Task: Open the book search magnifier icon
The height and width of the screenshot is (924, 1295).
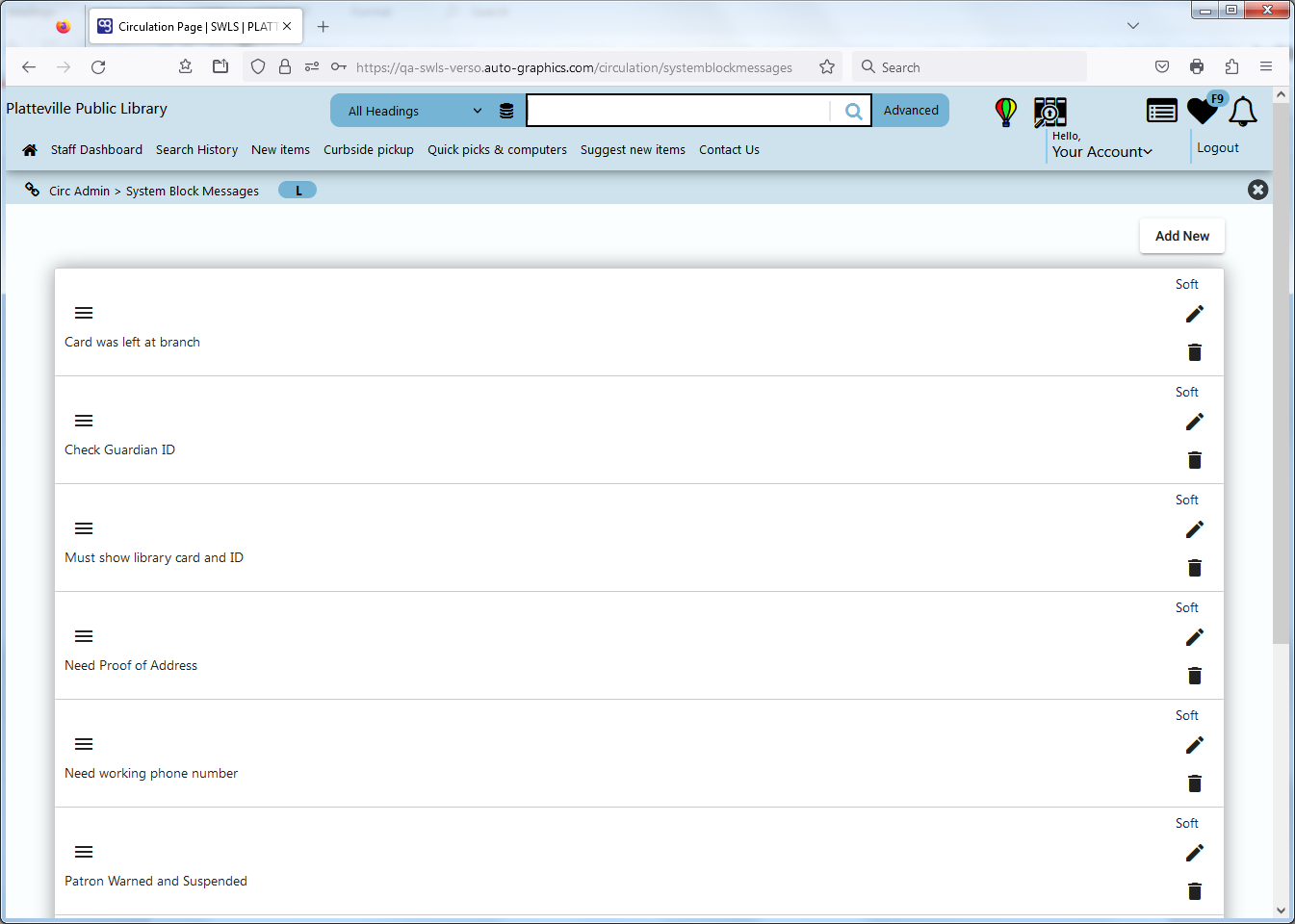Action: pos(1050,113)
